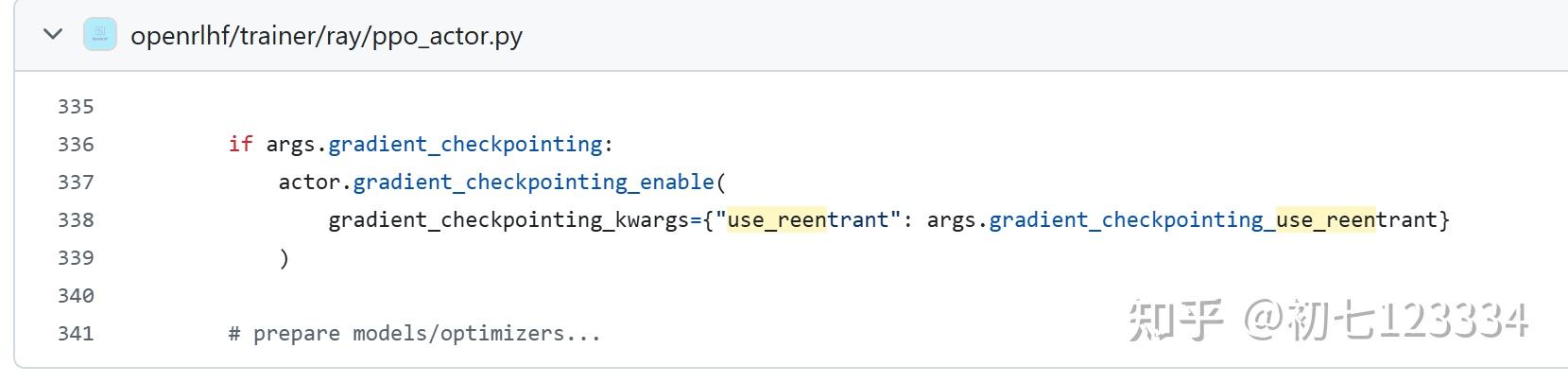The height and width of the screenshot is (383, 1568).
Task: Select line number 339
Action: click(76, 258)
